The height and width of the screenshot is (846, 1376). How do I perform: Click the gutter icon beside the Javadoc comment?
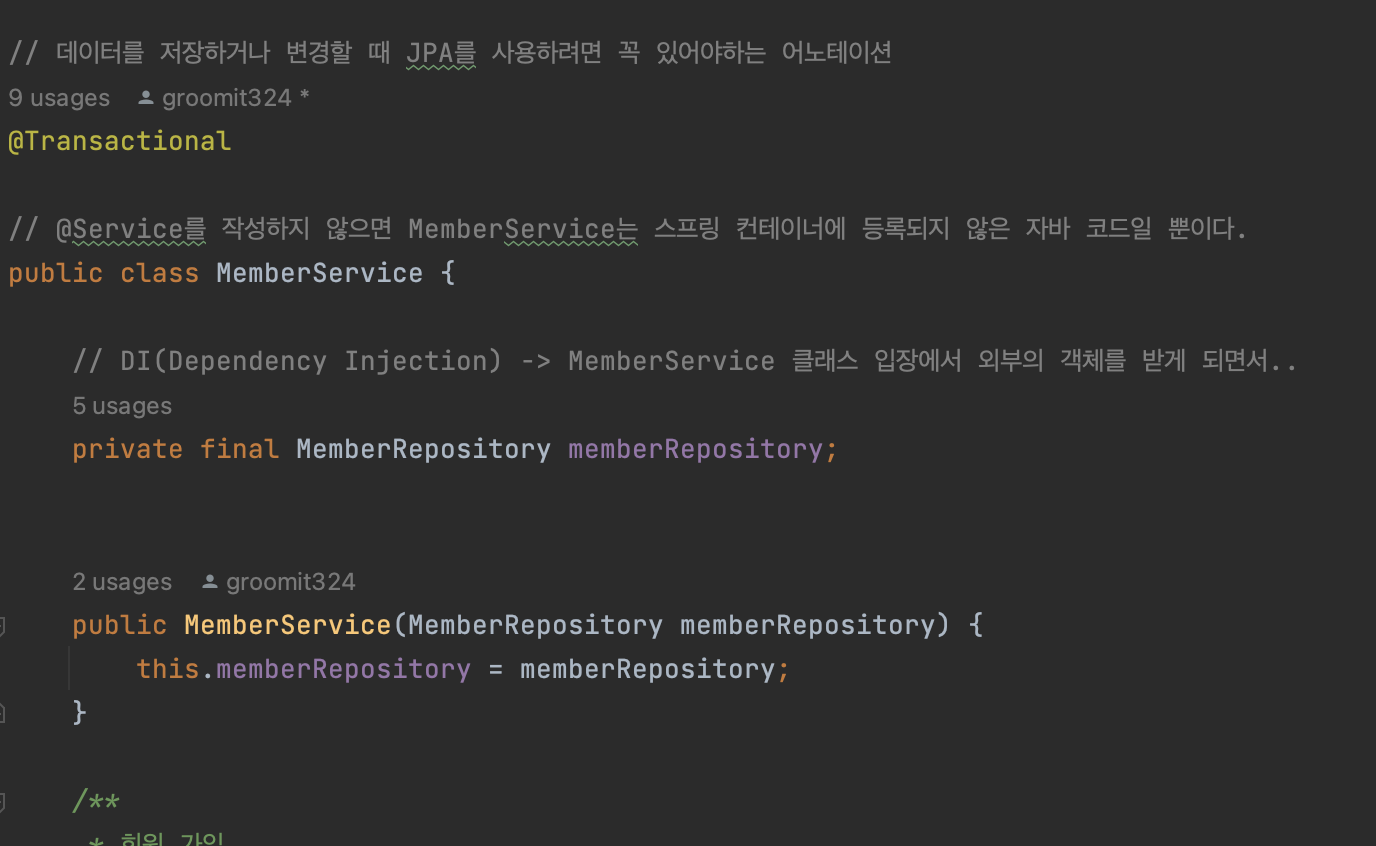tap(3, 800)
